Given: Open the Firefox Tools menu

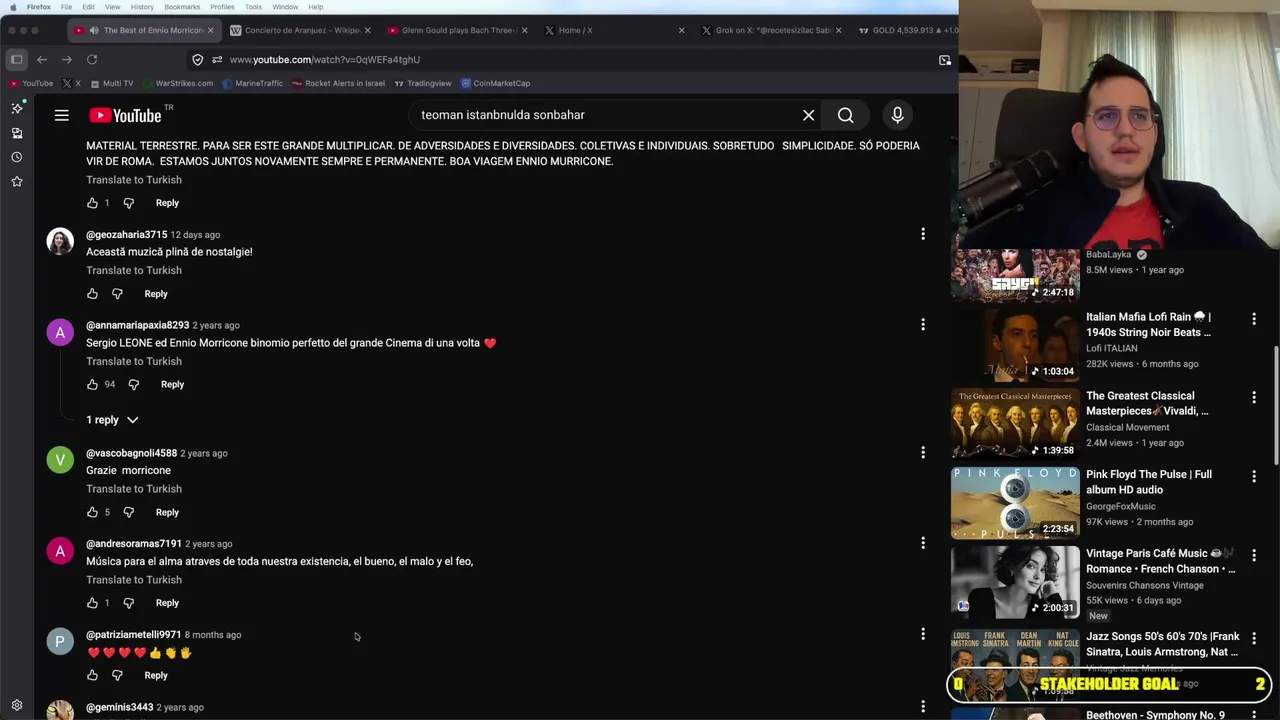Looking at the screenshot, I should pyautogui.click(x=254, y=7).
